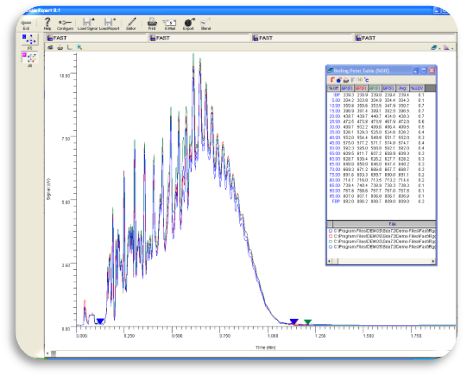Switch units with the °C icon
The image size is (464, 376).
click(366, 80)
